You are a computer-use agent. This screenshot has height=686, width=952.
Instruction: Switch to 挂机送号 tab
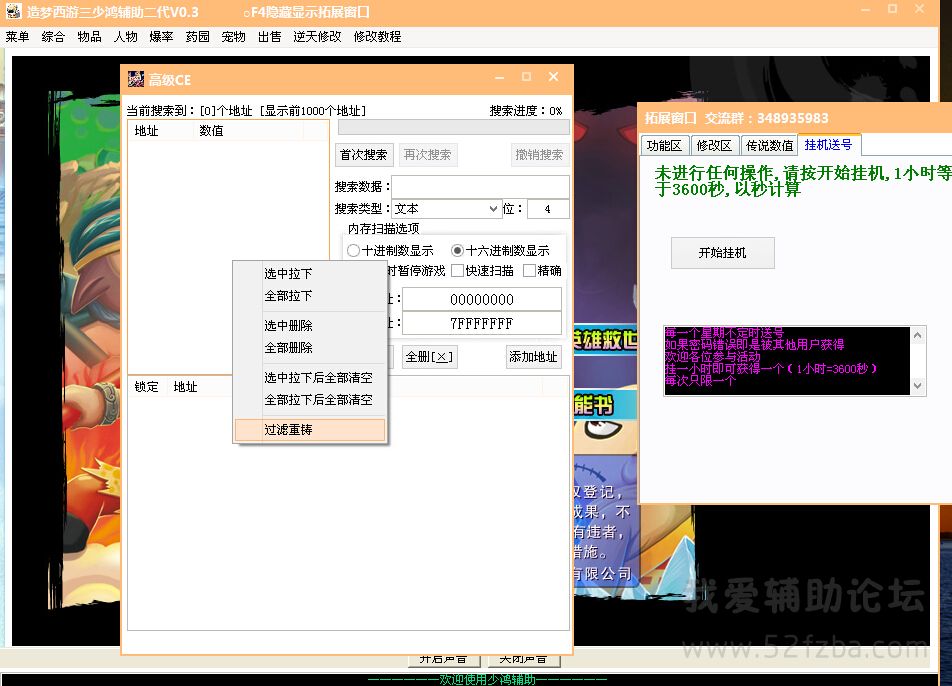tap(829, 144)
